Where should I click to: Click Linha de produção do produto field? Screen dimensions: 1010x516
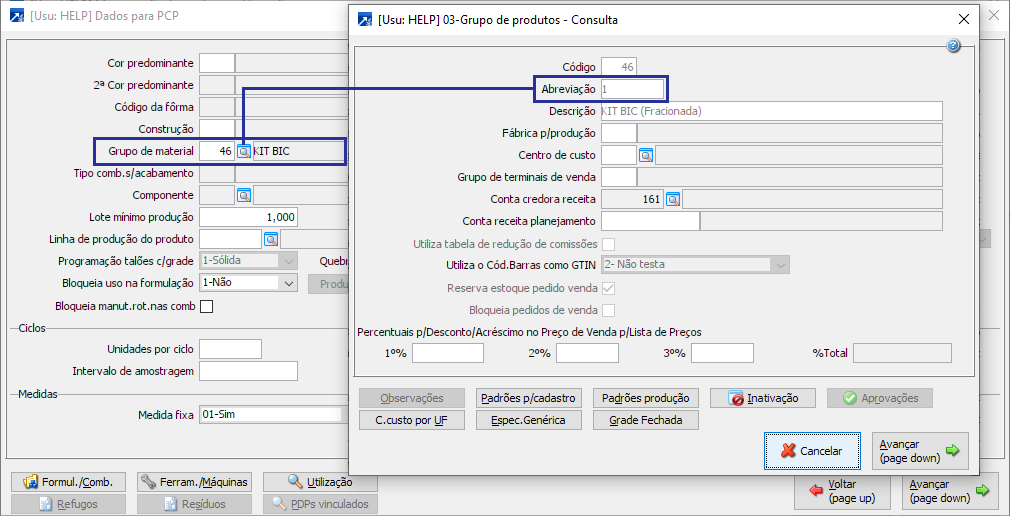click(x=231, y=239)
